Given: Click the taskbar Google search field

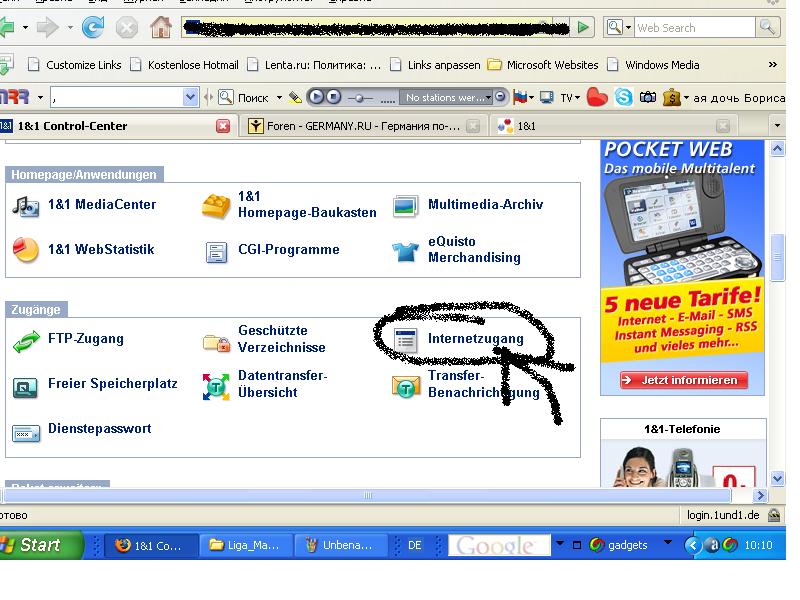Looking at the screenshot, I should pyautogui.click(x=499, y=545).
